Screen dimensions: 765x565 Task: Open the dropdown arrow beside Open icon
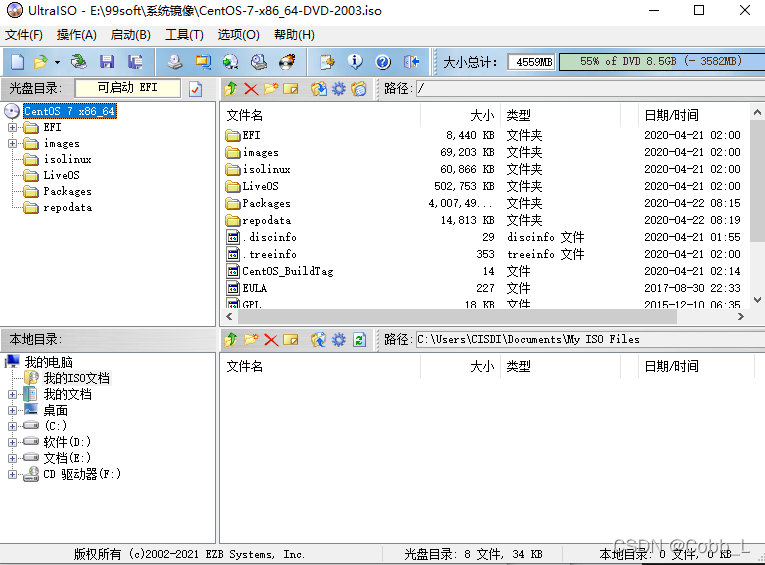(x=57, y=62)
